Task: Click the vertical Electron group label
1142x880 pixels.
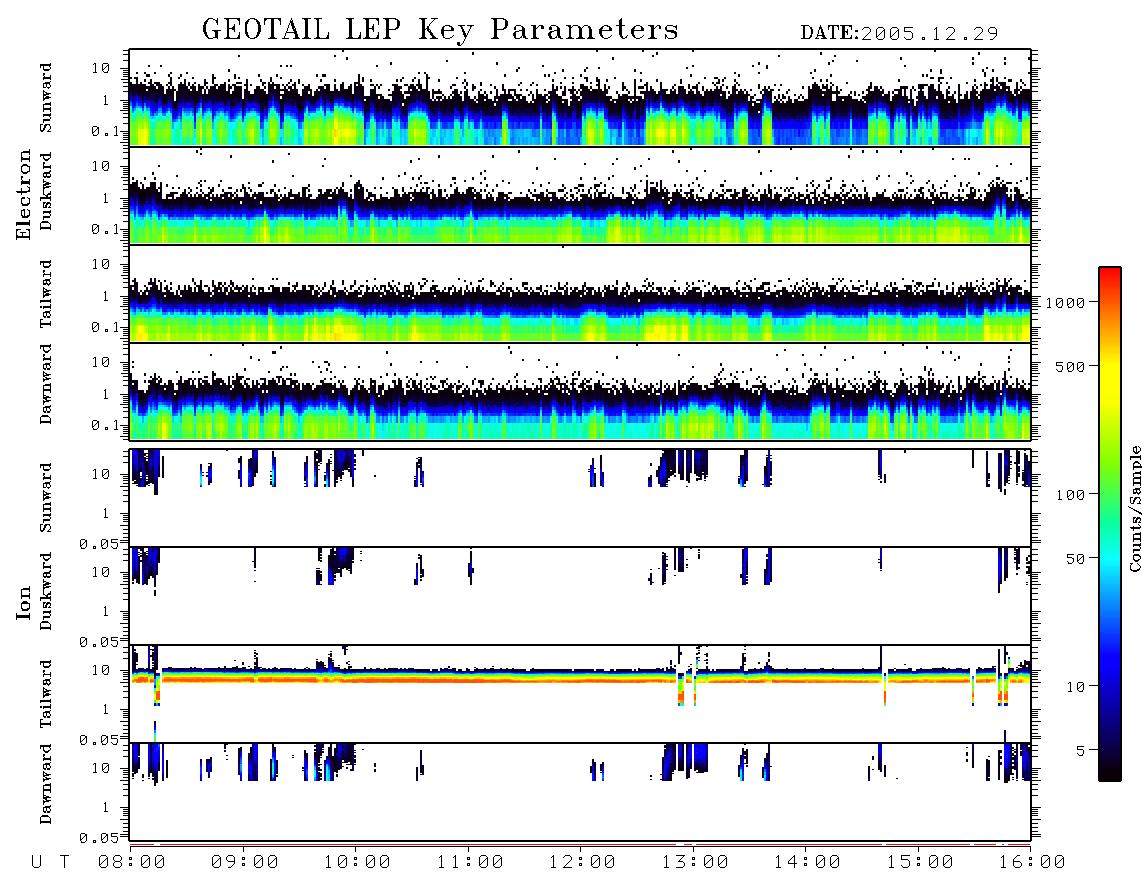Action: pyautogui.click(x=24, y=194)
